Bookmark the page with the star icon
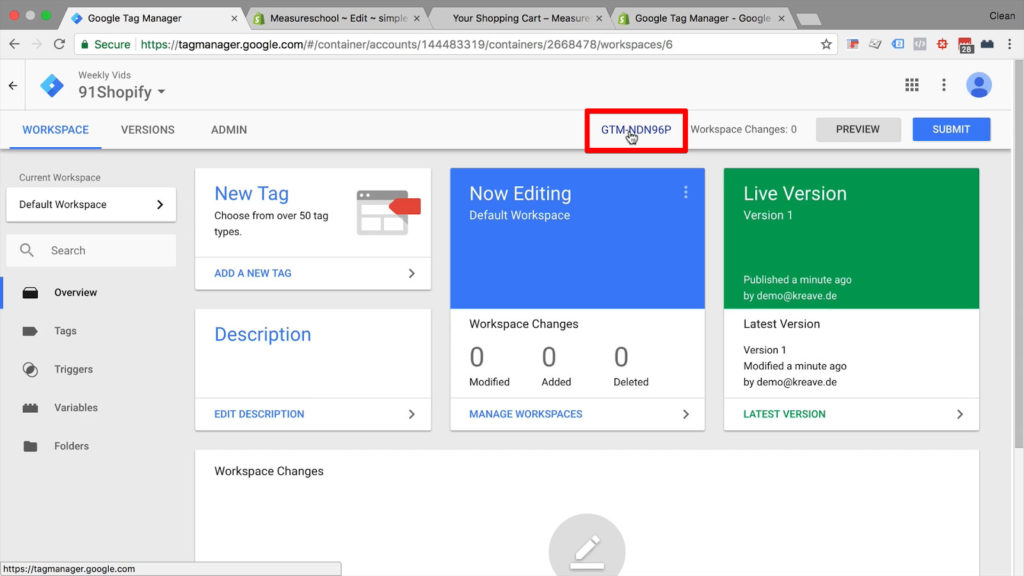 point(826,44)
